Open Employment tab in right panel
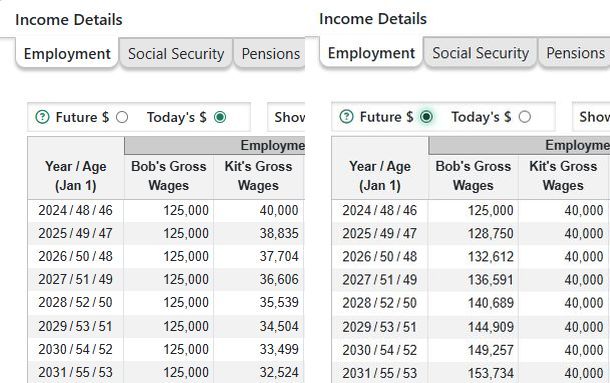Screen dimensions: 610x383 [x=371, y=53]
